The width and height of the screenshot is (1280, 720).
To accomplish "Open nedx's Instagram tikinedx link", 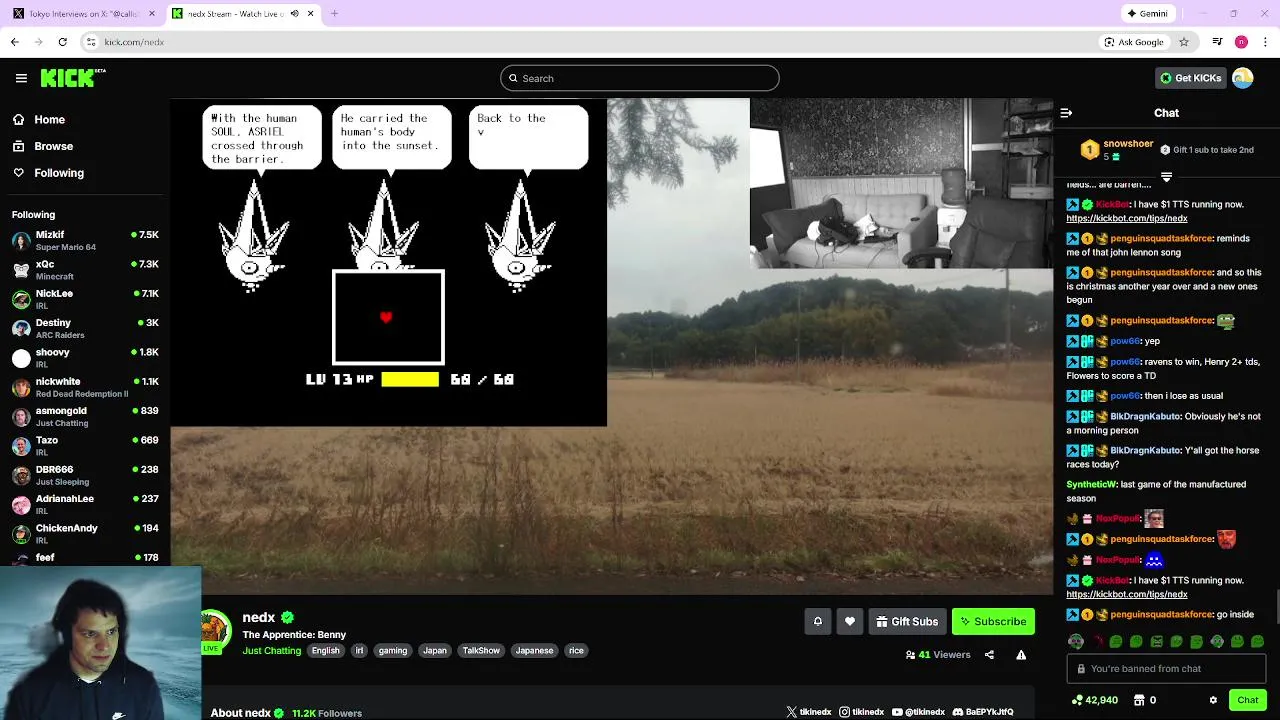I will 862,712.
